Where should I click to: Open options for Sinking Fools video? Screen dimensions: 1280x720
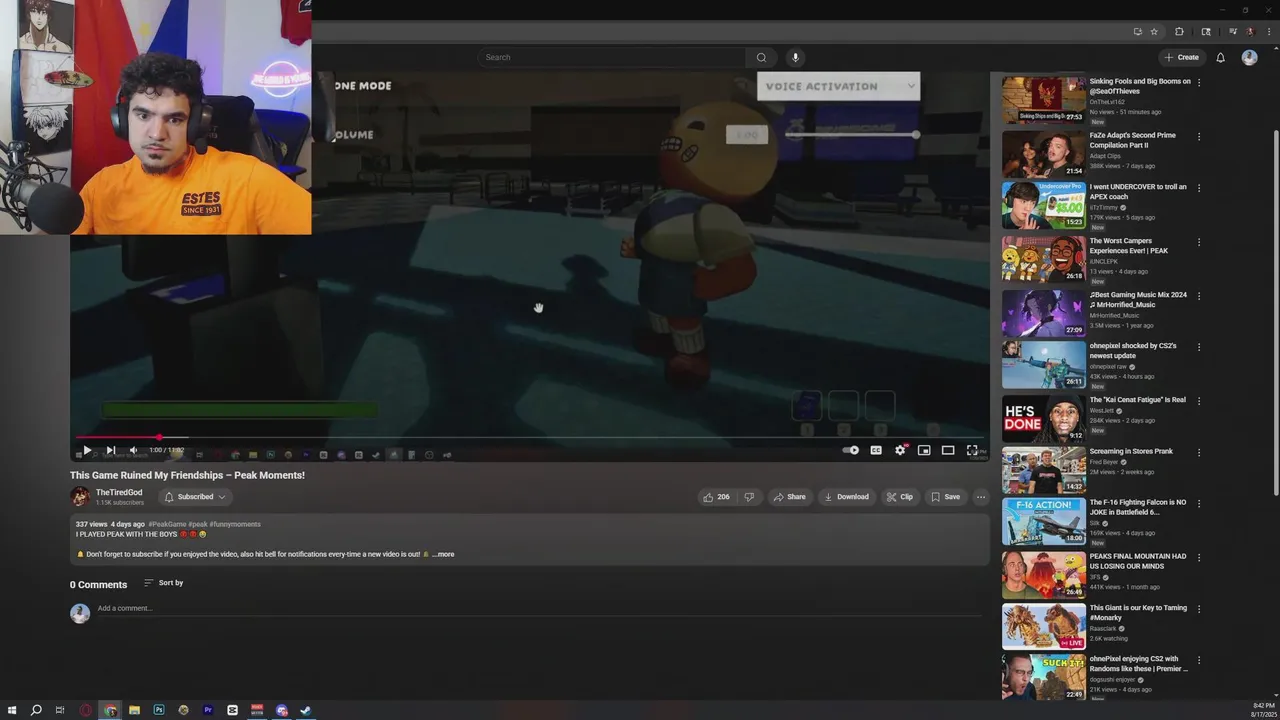1199,82
